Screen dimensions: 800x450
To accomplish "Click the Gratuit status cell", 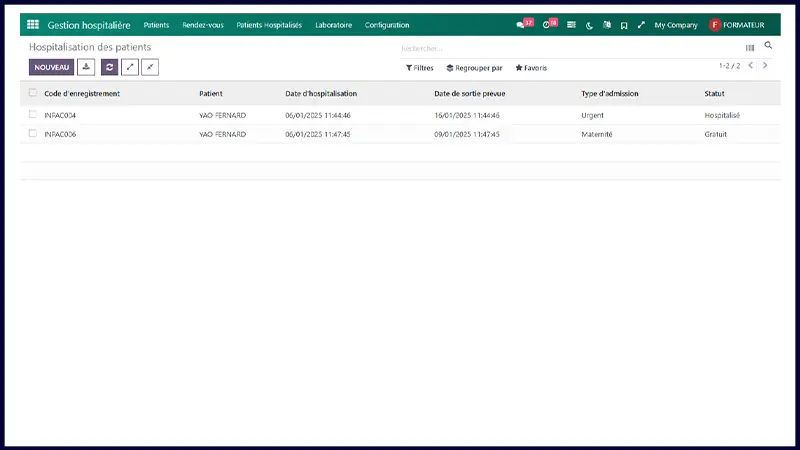I will point(715,134).
